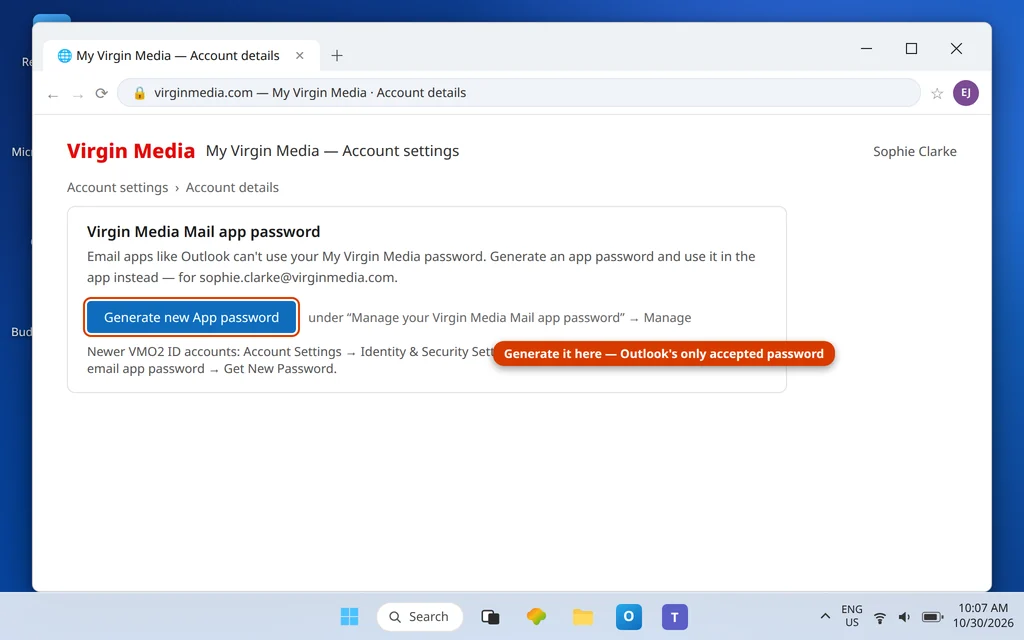Click the volume speaker icon
The width and height of the screenshot is (1024, 640).
coord(904,617)
